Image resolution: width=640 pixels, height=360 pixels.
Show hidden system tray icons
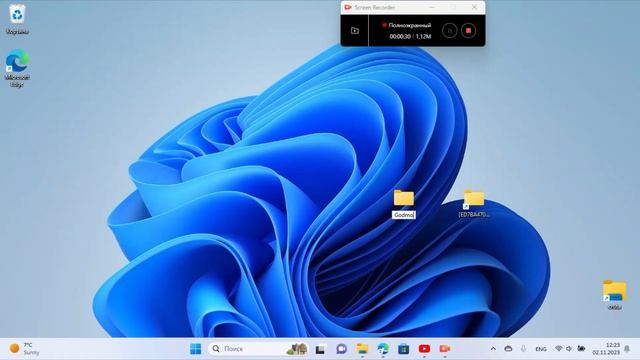[493, 349]
